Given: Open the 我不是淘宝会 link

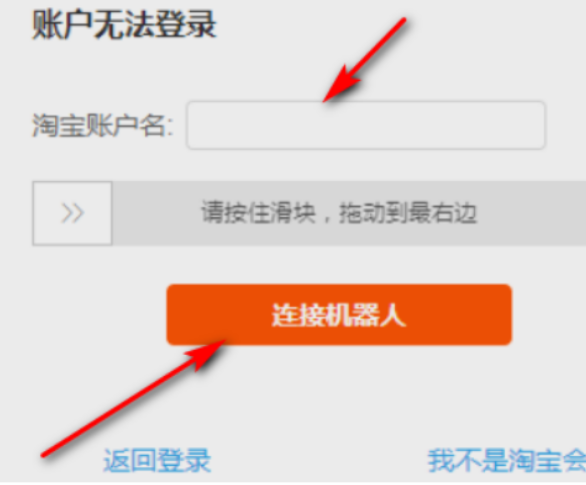Looking at the screenshot, I should 507,460.
